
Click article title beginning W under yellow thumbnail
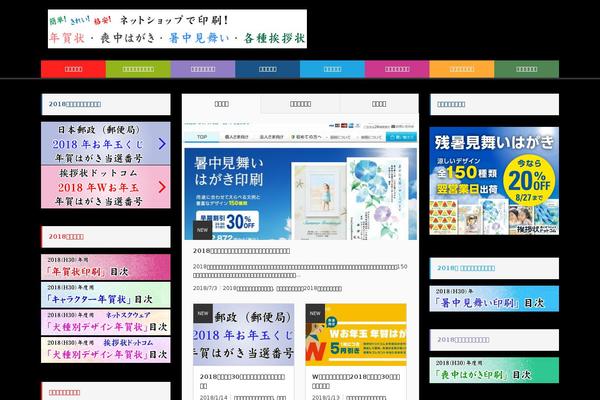(356, 381)
